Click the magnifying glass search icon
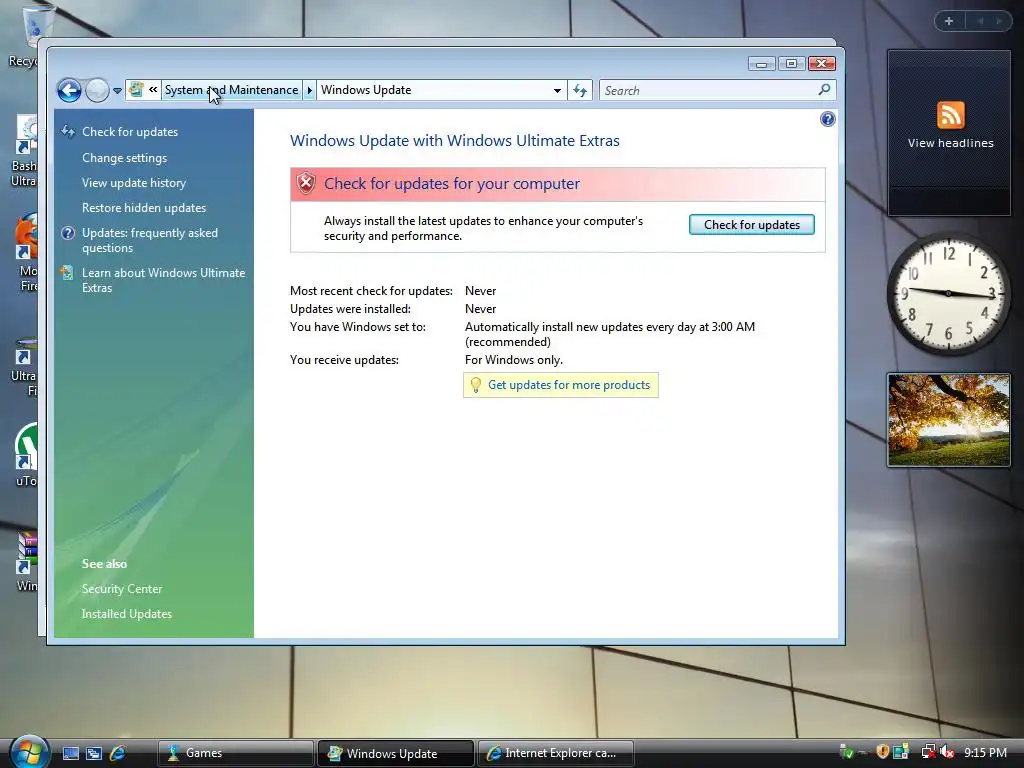This screenshot has width=1024, height=768. coord(825,89)
